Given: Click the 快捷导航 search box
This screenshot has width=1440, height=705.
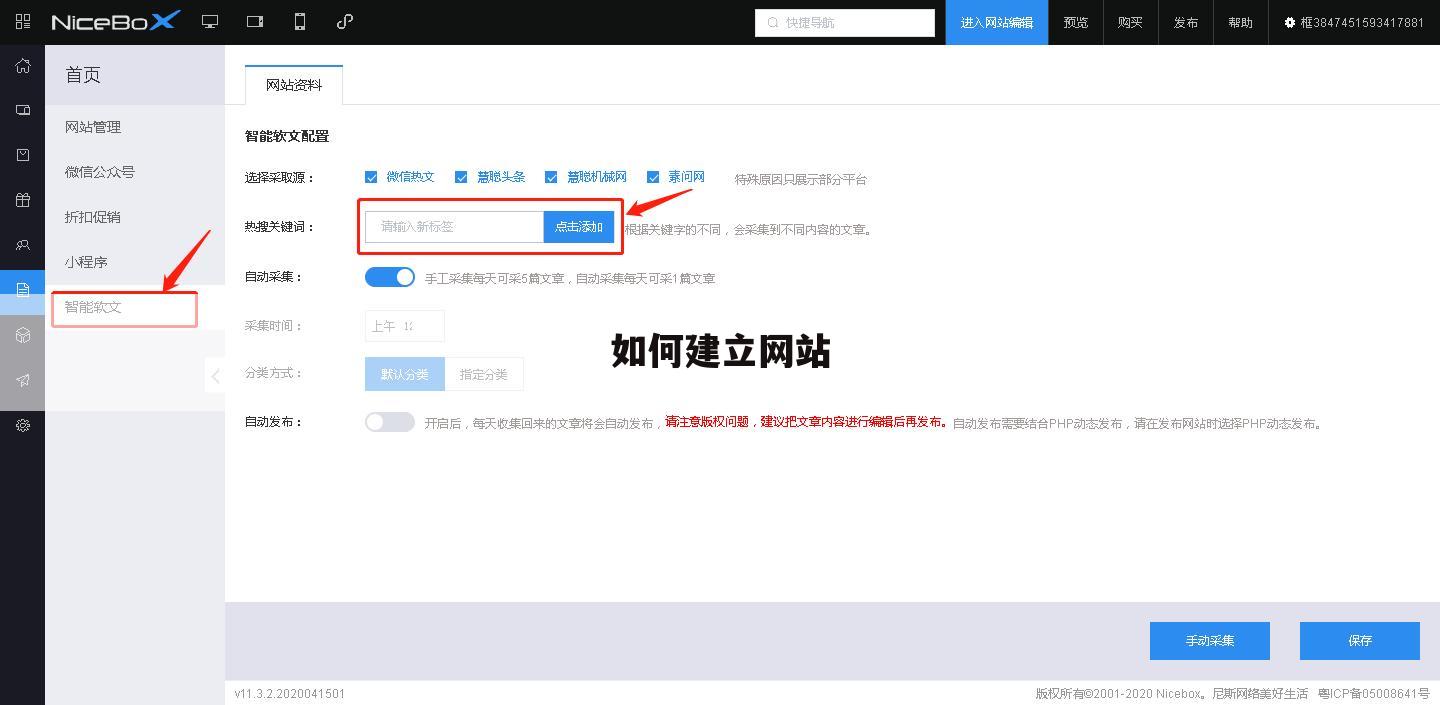Looking at the screenshot, I should [x=845, y=22].
